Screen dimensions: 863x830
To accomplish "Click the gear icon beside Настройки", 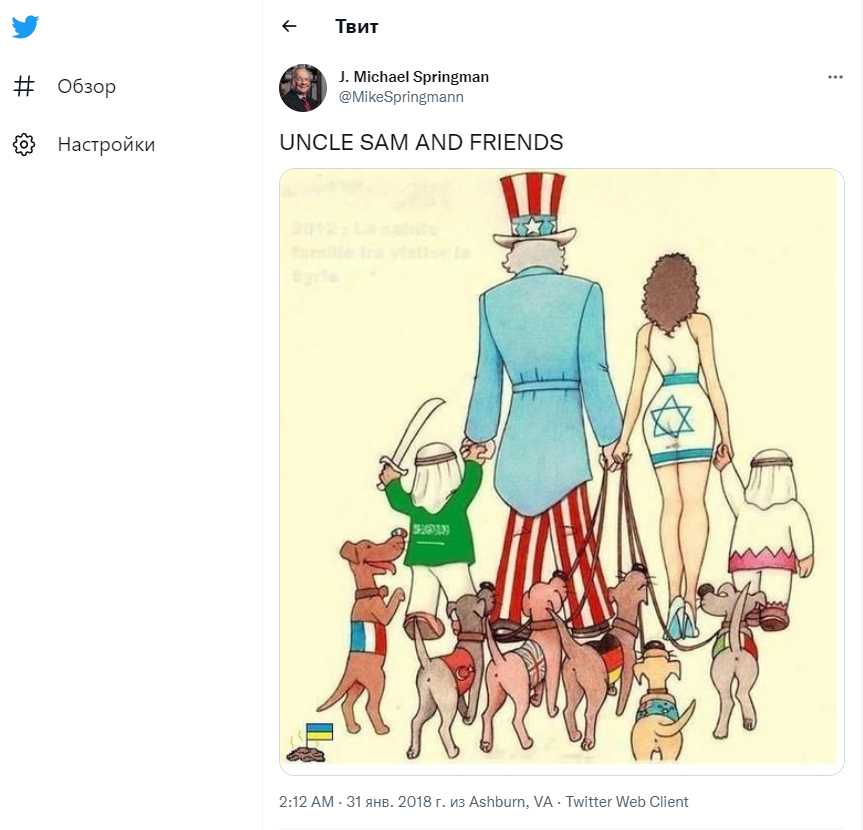I will pyautogui.click(x=25, y=144).
